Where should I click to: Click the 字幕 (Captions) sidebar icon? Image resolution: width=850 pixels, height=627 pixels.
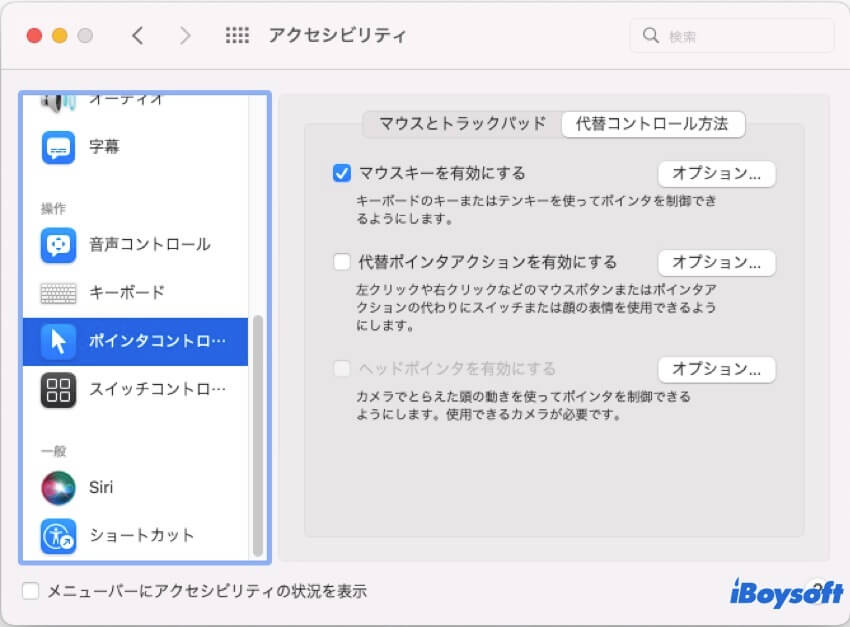pos(58,147)
